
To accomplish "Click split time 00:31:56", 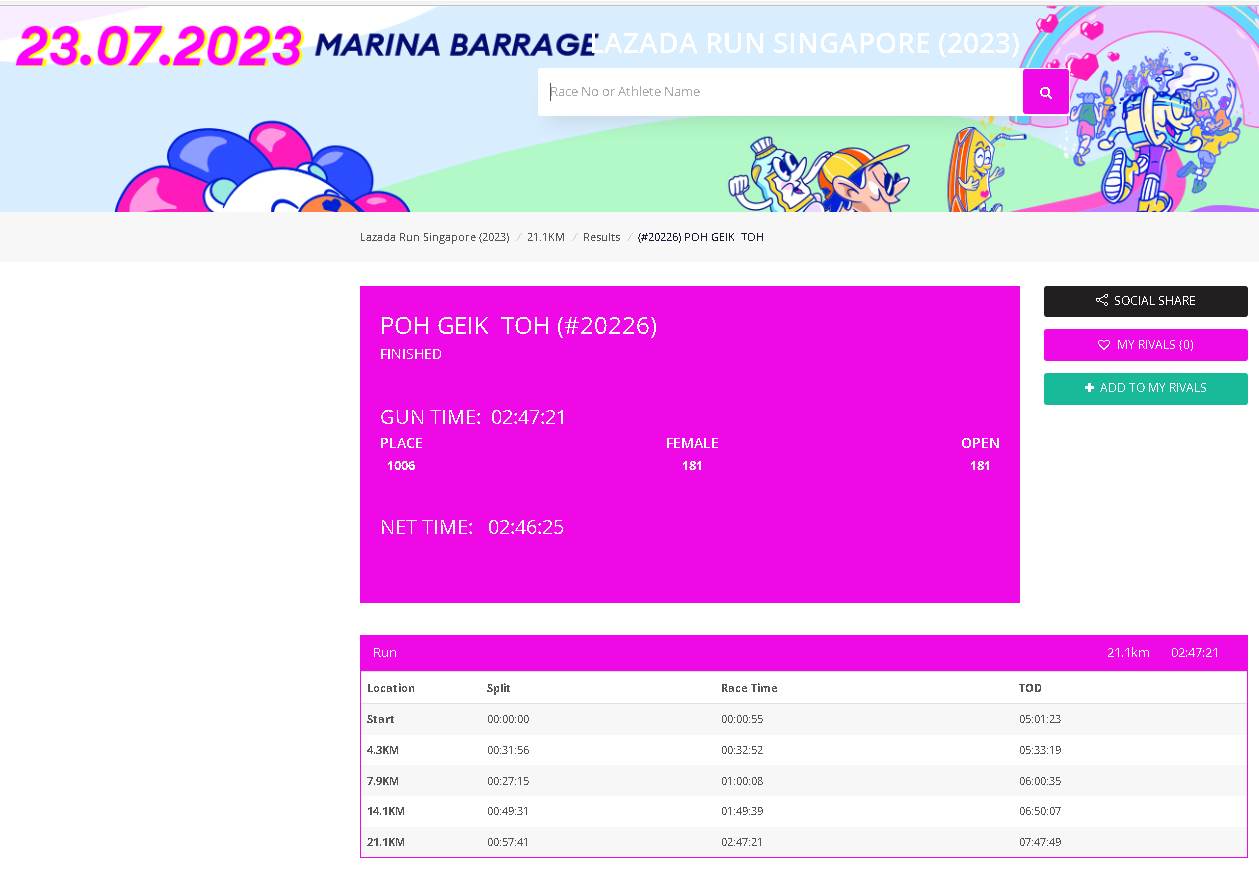I will click(x=508, y=750).
